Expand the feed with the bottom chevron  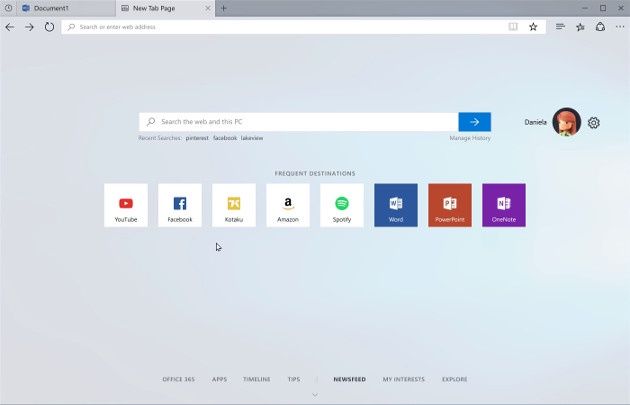tap(315, 395)
